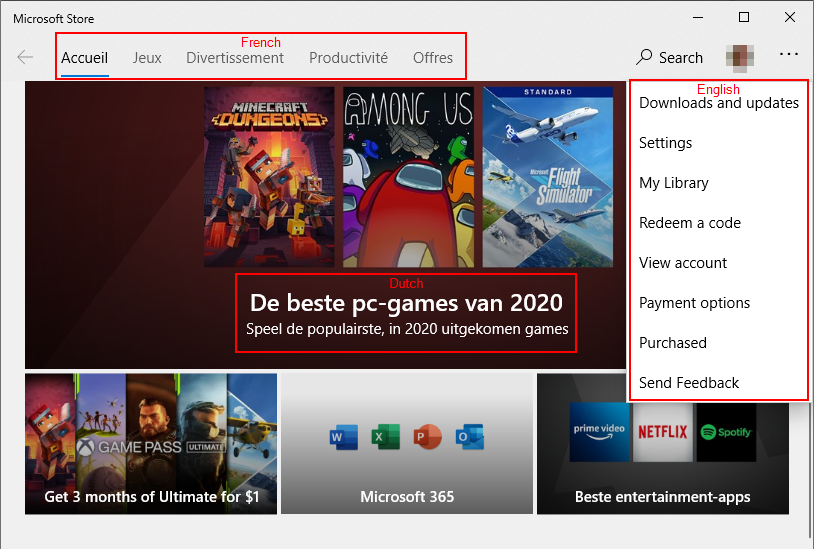Screen dimensions: 814x549
Task: Click the Word icon
Action: point(343,437)
